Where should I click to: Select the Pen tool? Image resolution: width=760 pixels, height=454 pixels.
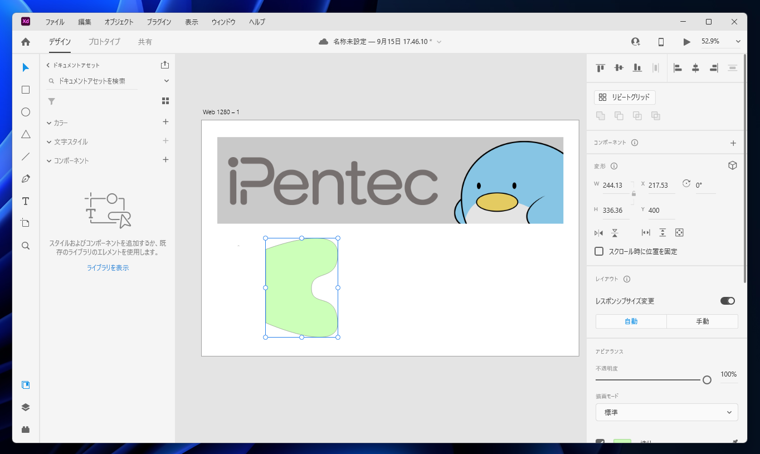(x=26, y=179)
